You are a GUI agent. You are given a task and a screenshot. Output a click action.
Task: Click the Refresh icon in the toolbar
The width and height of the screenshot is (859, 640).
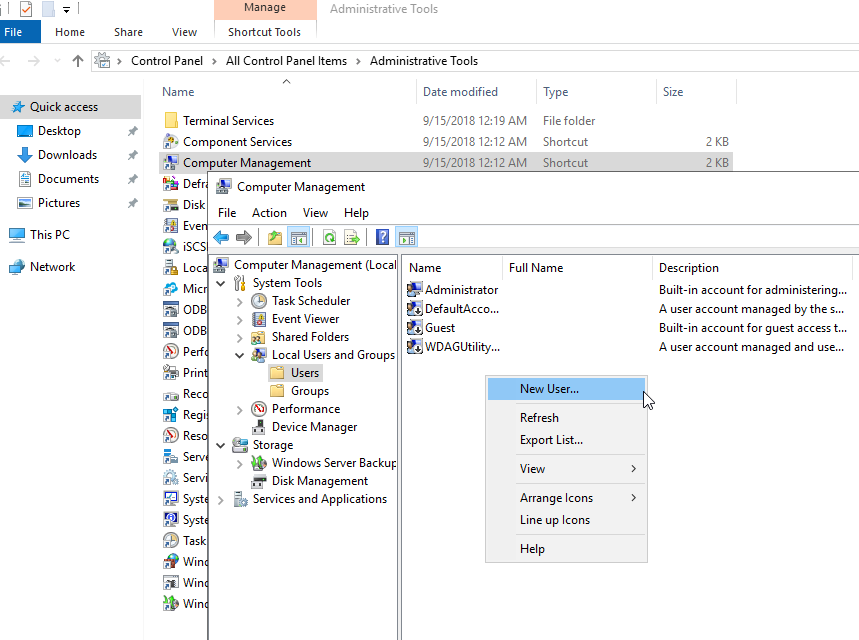(x=329, y=237)
